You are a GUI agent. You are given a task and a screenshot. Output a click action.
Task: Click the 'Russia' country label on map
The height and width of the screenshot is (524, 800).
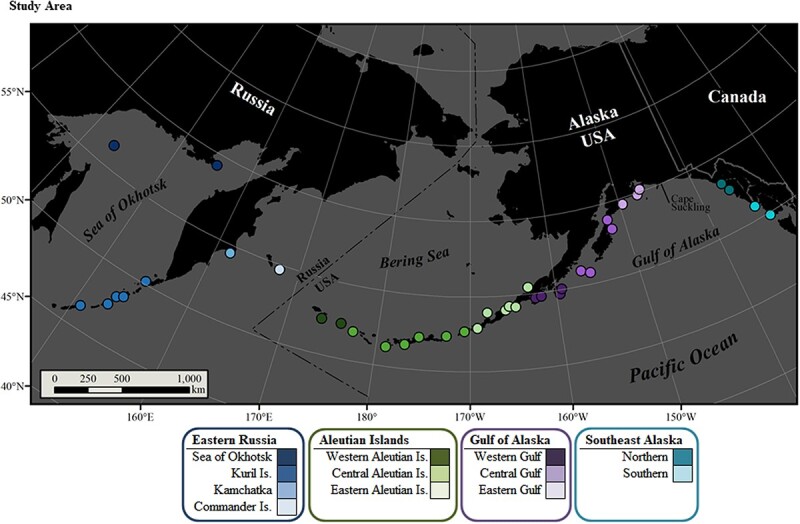253,98
